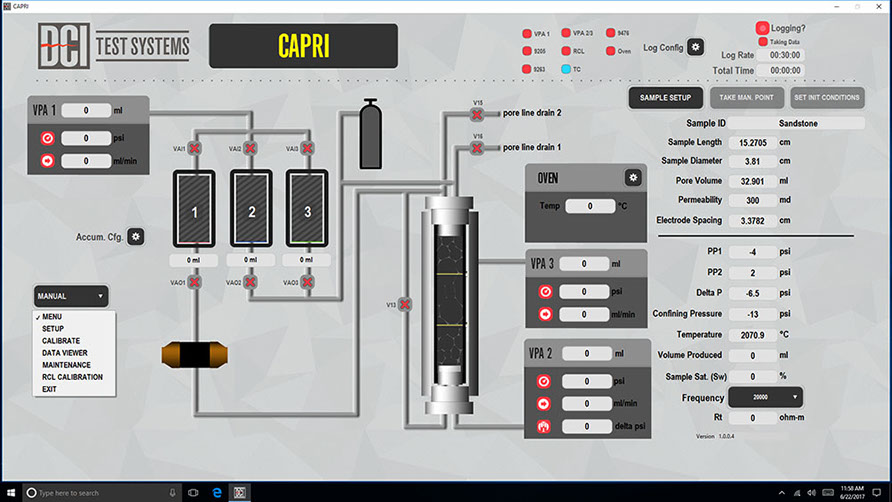
Task: Toggle valve VAI1 open
Action: coord(195,149)
